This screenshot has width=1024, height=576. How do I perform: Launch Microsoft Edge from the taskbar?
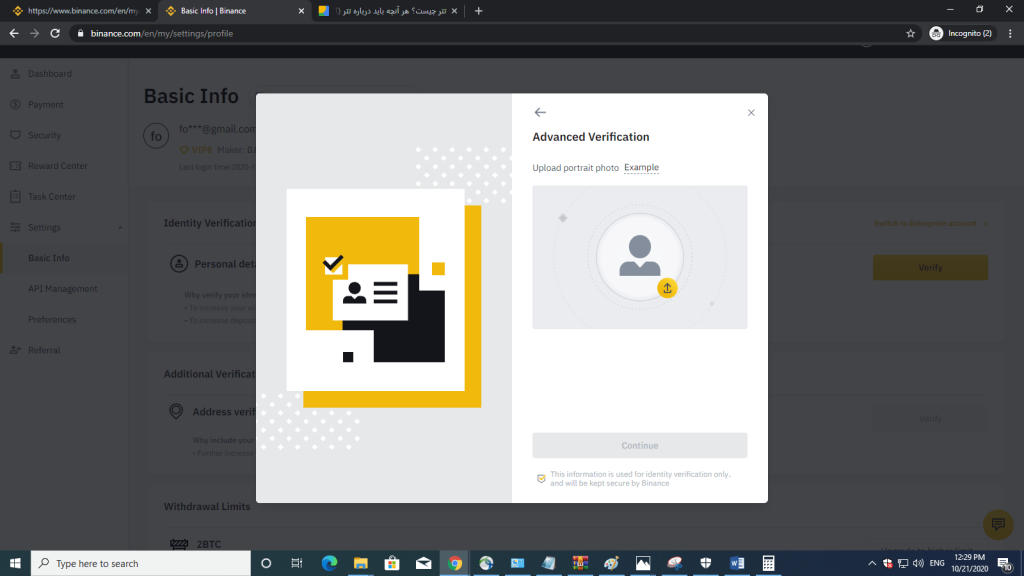point(329,563)
